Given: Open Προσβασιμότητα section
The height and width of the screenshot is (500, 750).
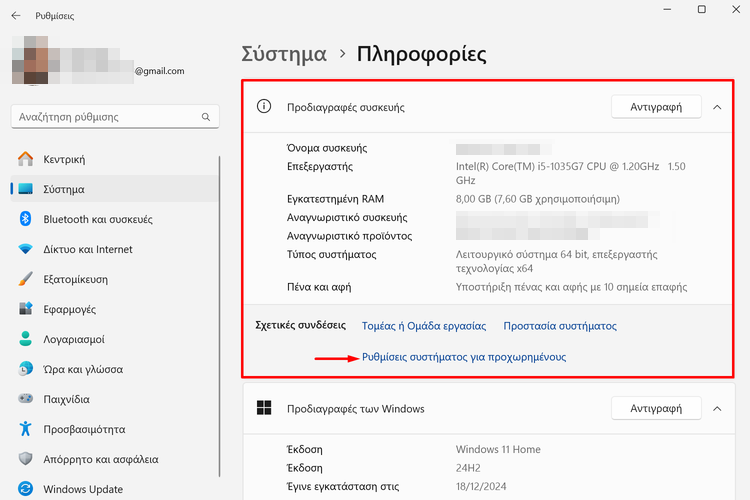Looking at the screenshot, I should (x=115, y=429).
